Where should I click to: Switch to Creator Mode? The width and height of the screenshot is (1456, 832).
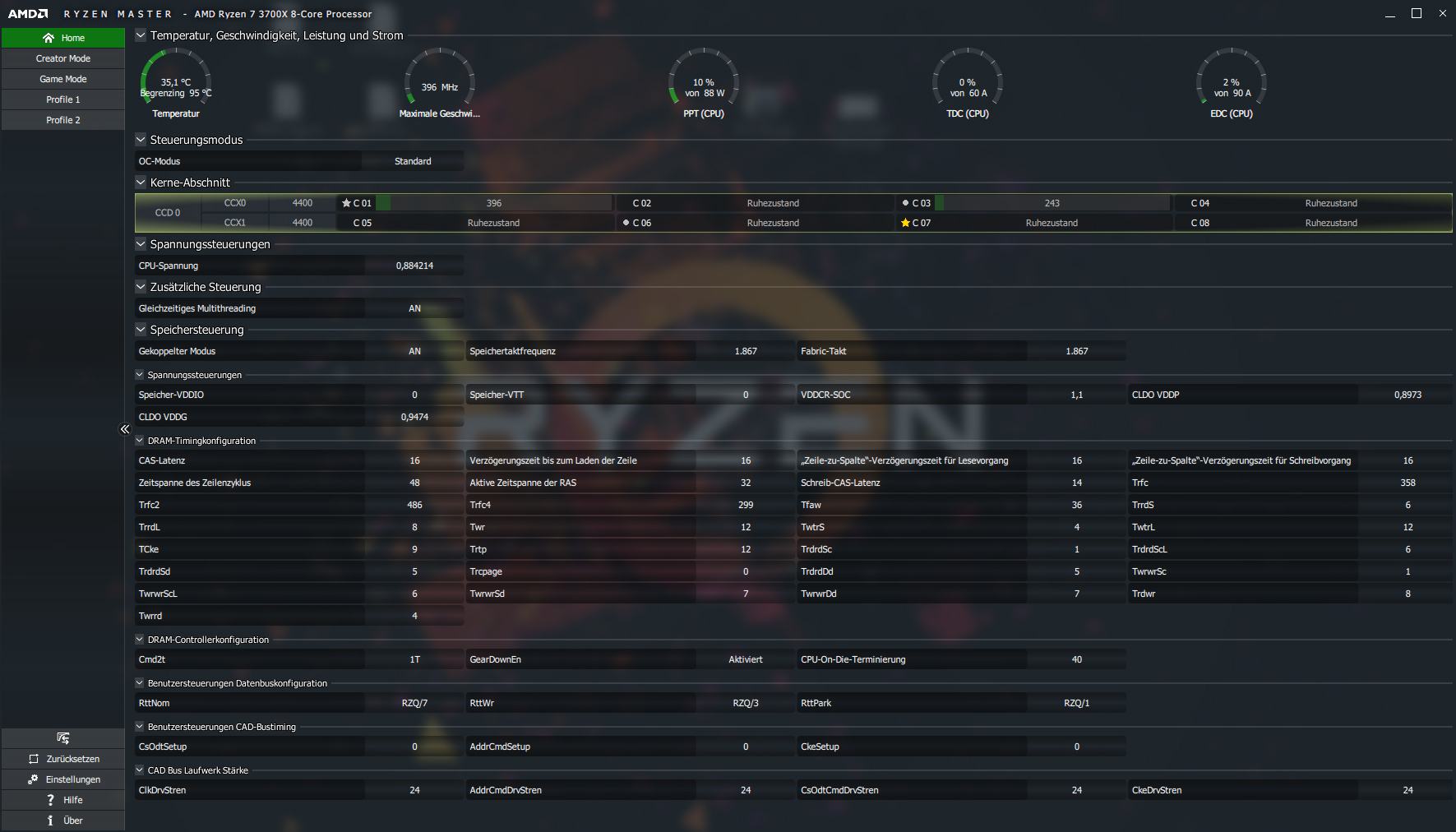(63, 58)
